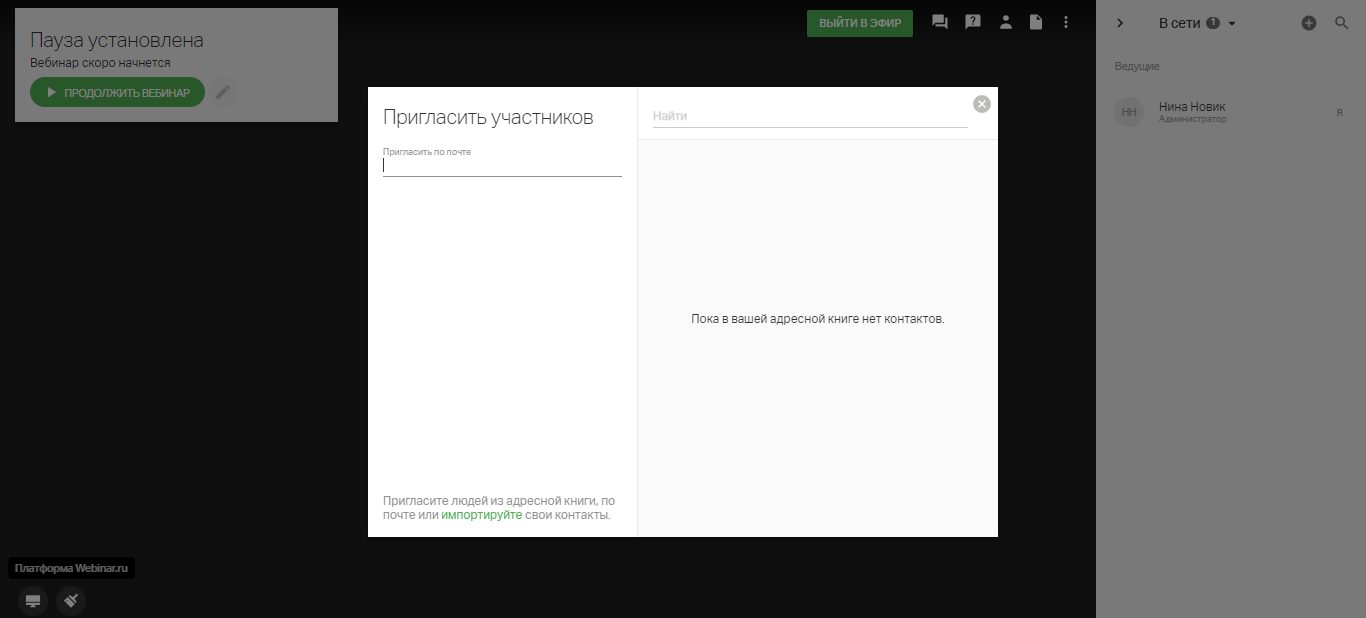
Task: Collapse the right sidebar with chevron
Action: [1120, 23]
